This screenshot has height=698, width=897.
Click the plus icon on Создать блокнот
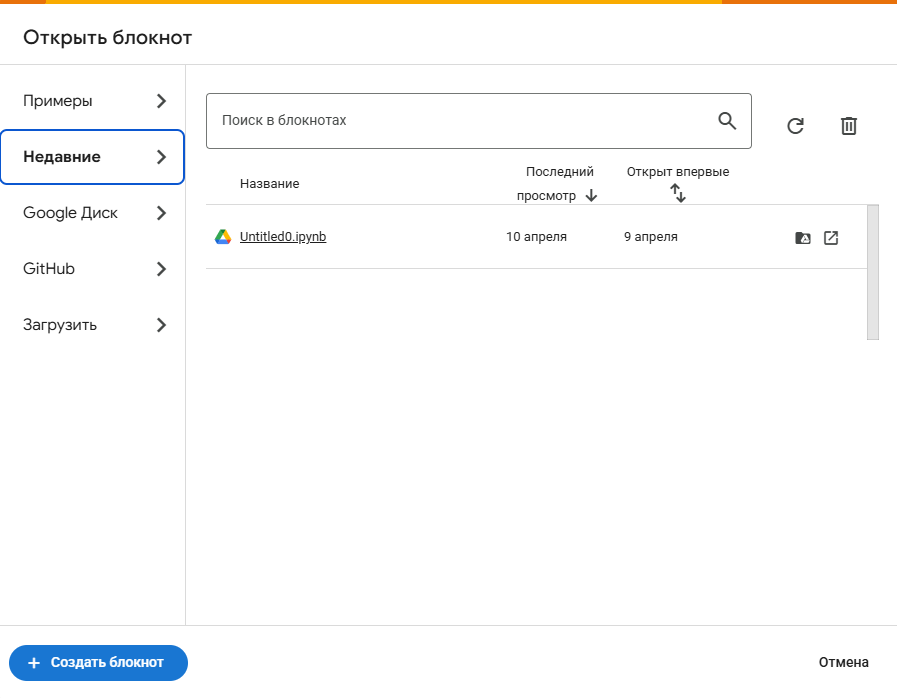point(36,662)
